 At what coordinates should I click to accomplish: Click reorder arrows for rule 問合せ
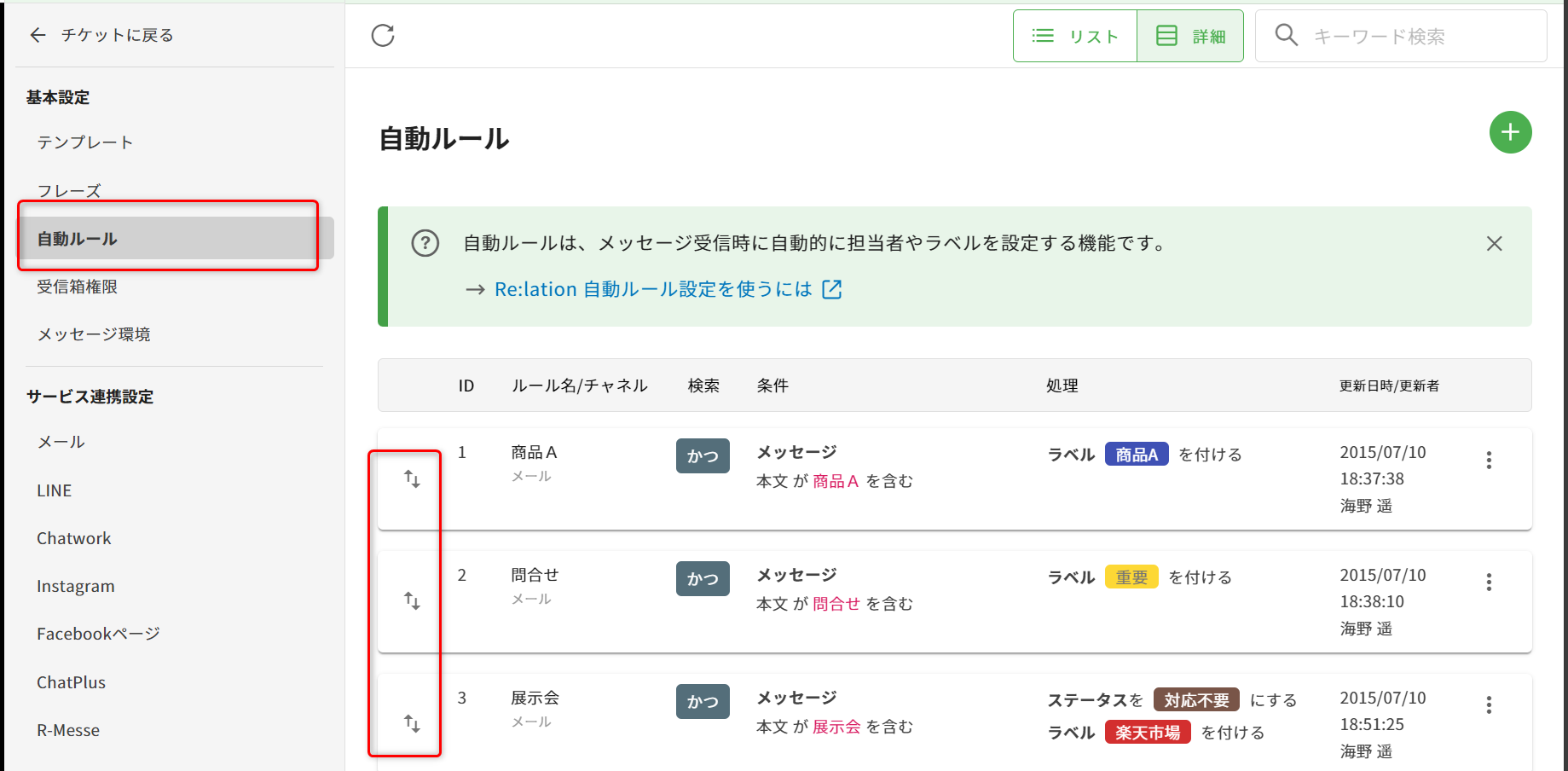click(412, 601)
